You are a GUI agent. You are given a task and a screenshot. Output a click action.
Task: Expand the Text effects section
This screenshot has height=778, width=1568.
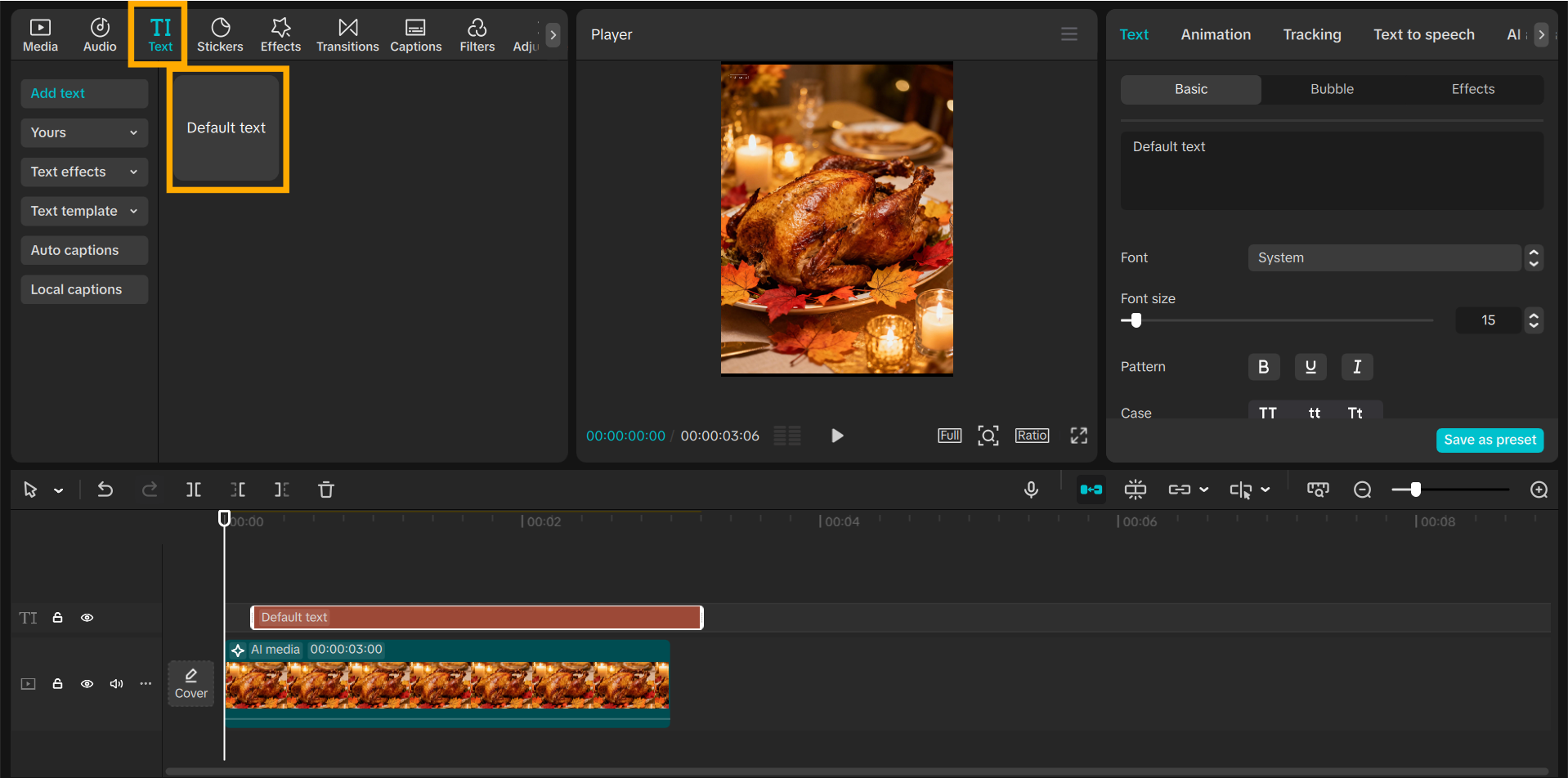83,172
